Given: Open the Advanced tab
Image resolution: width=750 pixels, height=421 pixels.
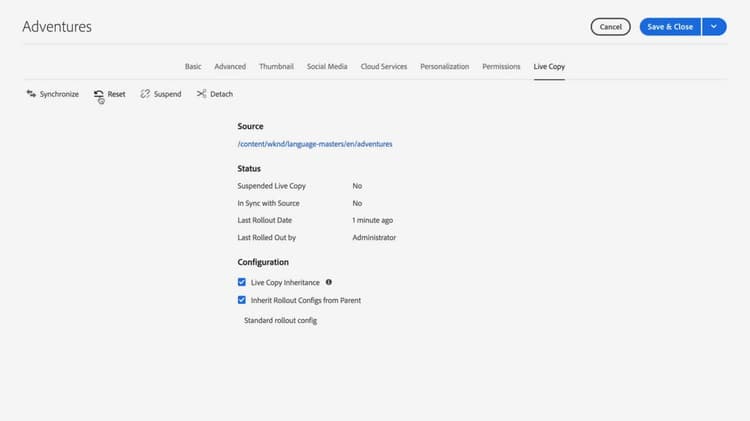Looking at the screenshot, I should click(230, 66).
